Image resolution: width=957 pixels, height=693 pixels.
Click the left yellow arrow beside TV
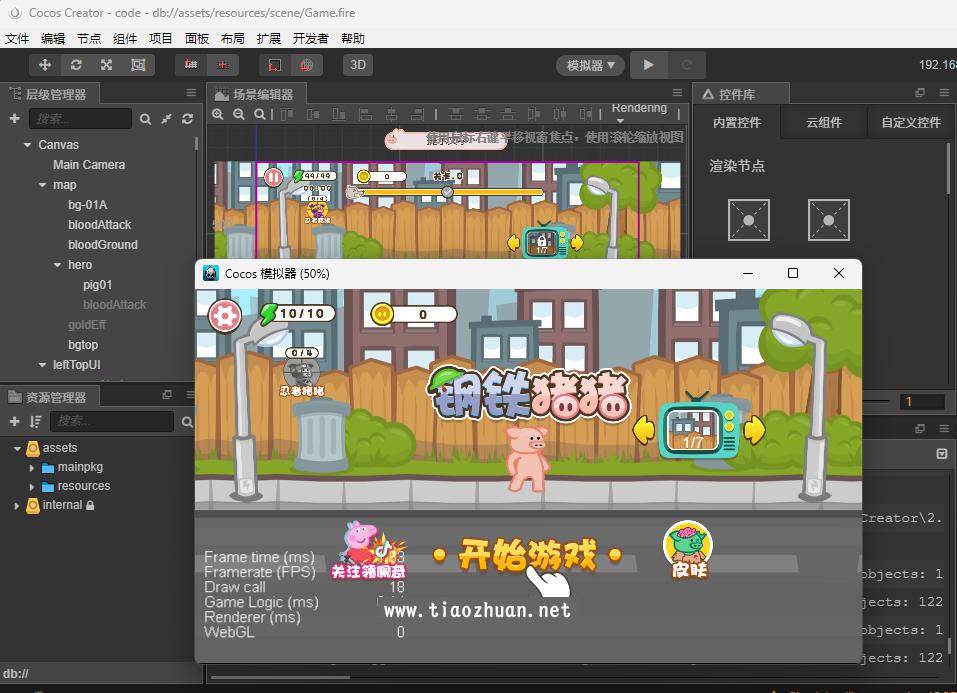click(643, 430)
